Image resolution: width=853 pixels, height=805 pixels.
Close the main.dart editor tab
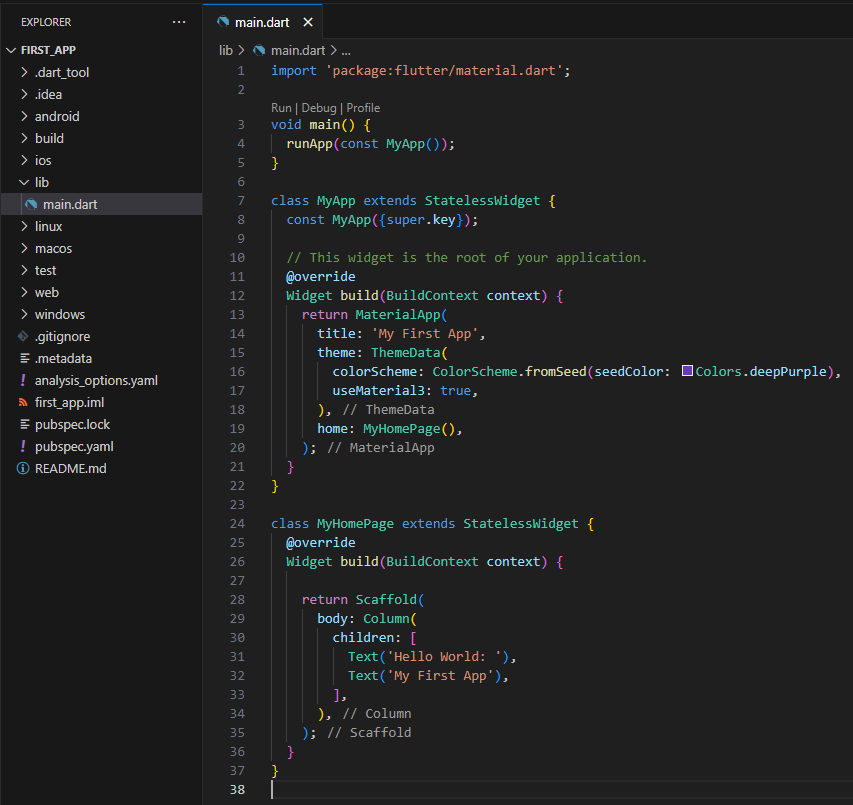tap(308, 22)
